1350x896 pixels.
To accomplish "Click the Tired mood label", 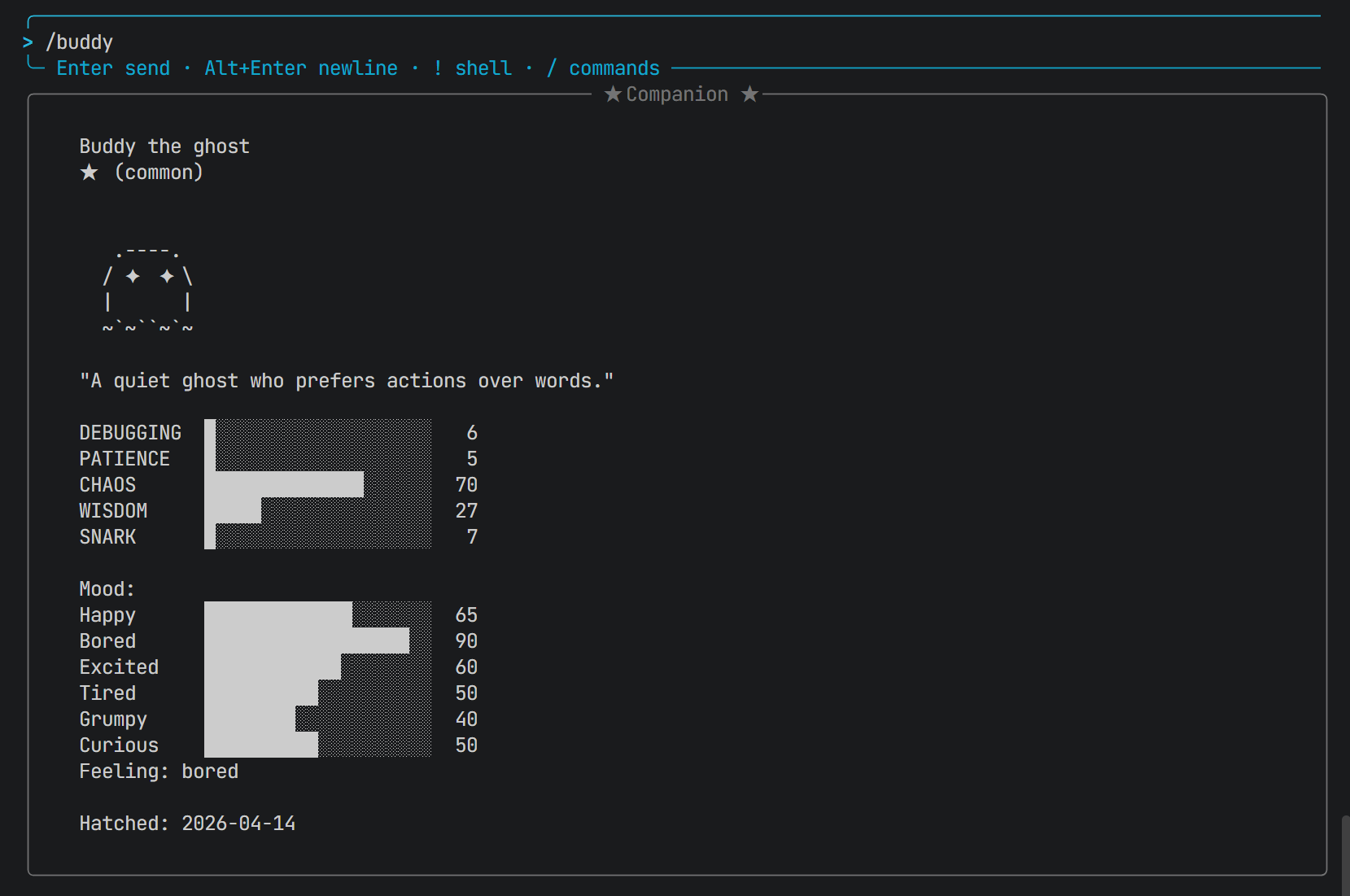I will coord(107,693).
